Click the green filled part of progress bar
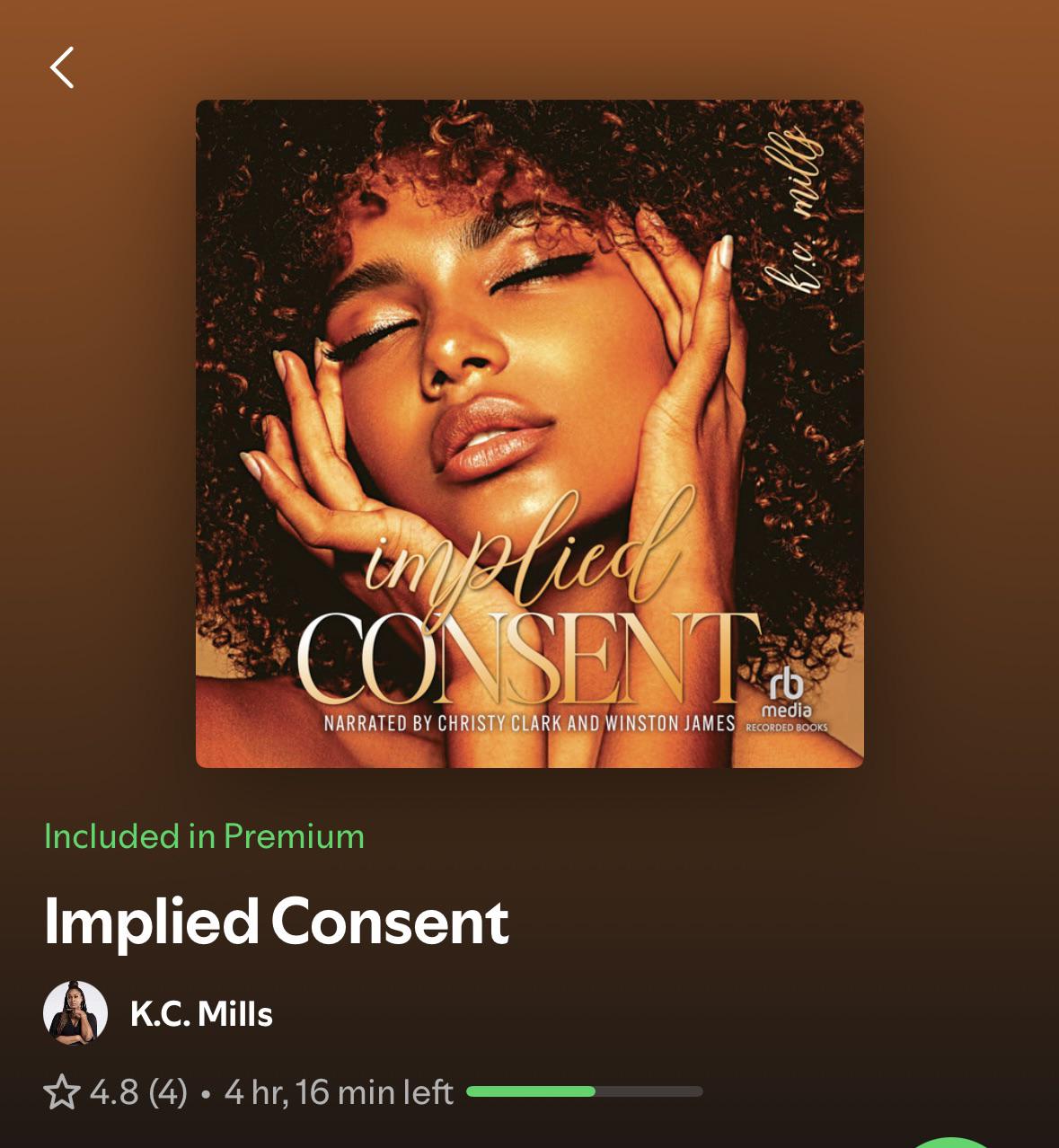The width and height of the screenshot is (1059, 1148). tap(531, 1091)
